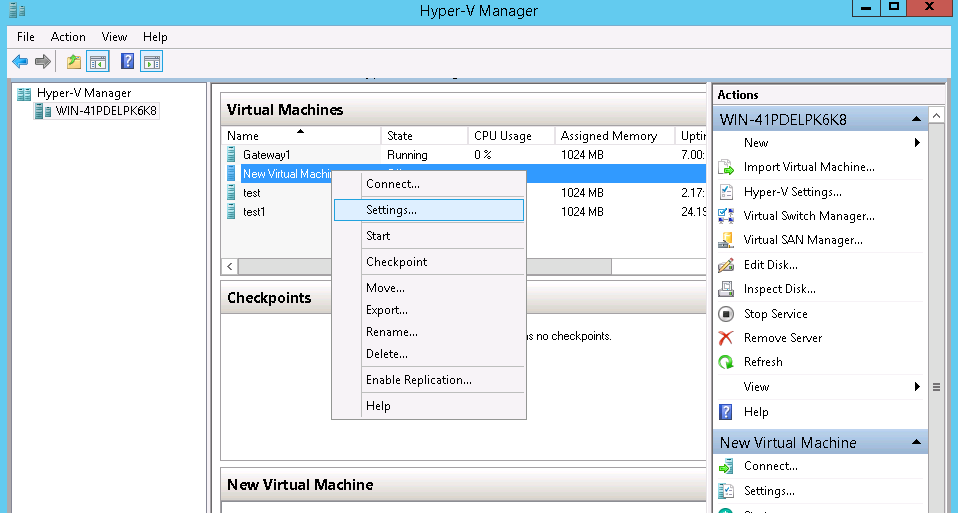Choose Enable Replication... in the context menu
Screen dimensions: 958x513
(429, 380)
